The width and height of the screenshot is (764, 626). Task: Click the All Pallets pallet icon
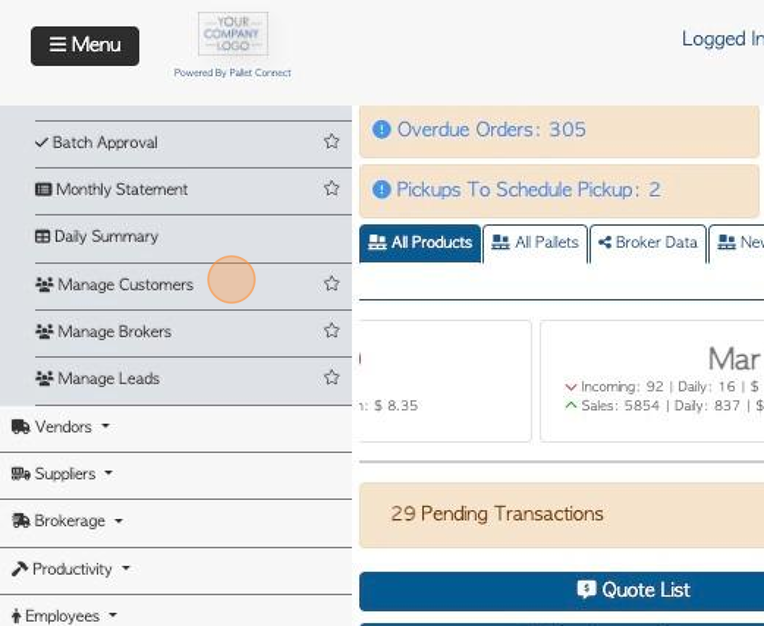click(x=500, y=242)
